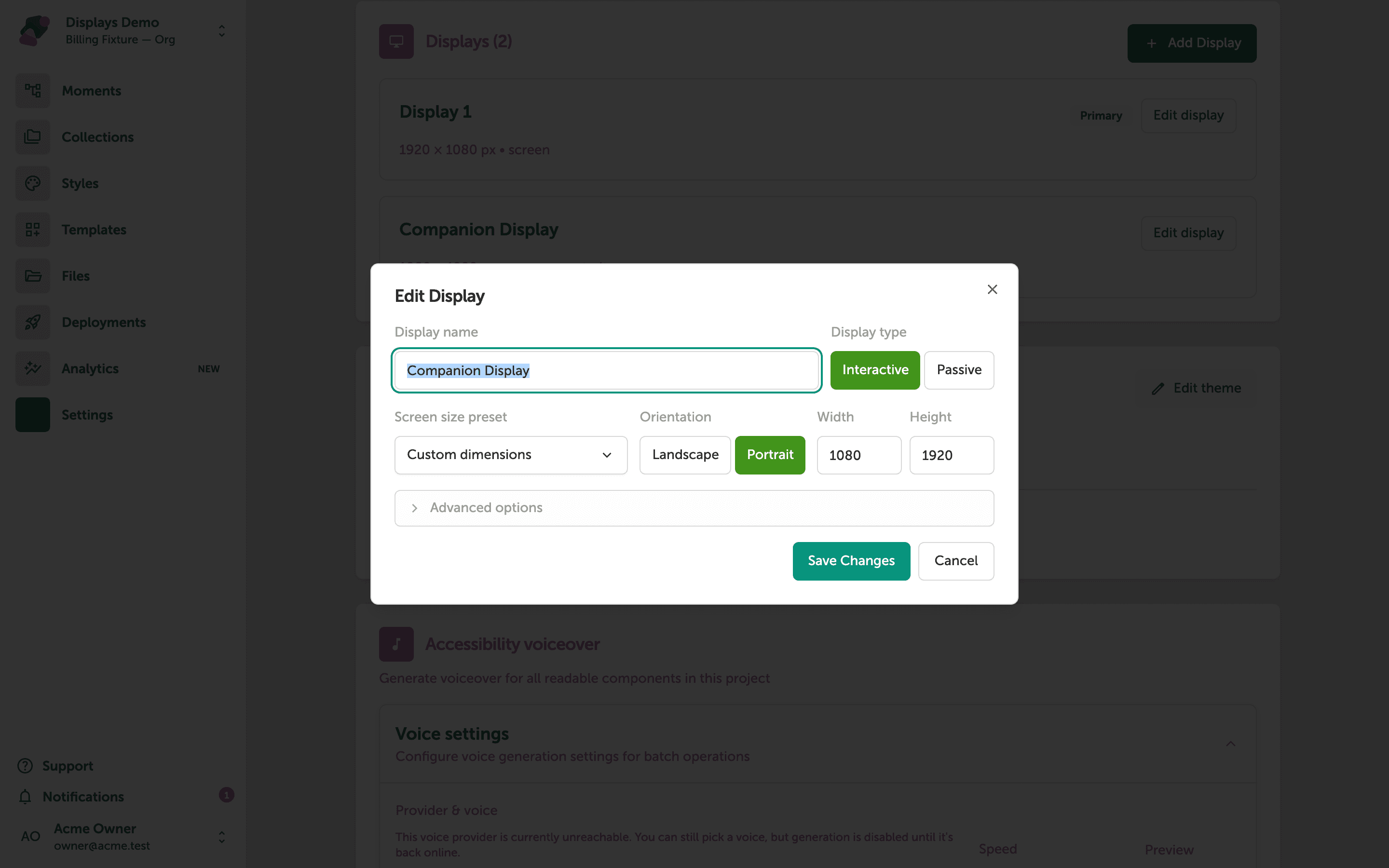The width and height of the screenshot is (1389, 868).
Task: Close the Edit Display dialog
Action: (x=993, y=289)
